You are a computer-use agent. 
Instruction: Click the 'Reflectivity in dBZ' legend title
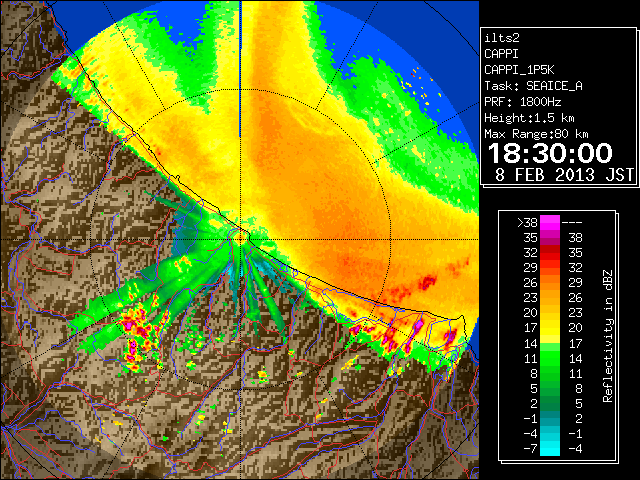(608, 336)
